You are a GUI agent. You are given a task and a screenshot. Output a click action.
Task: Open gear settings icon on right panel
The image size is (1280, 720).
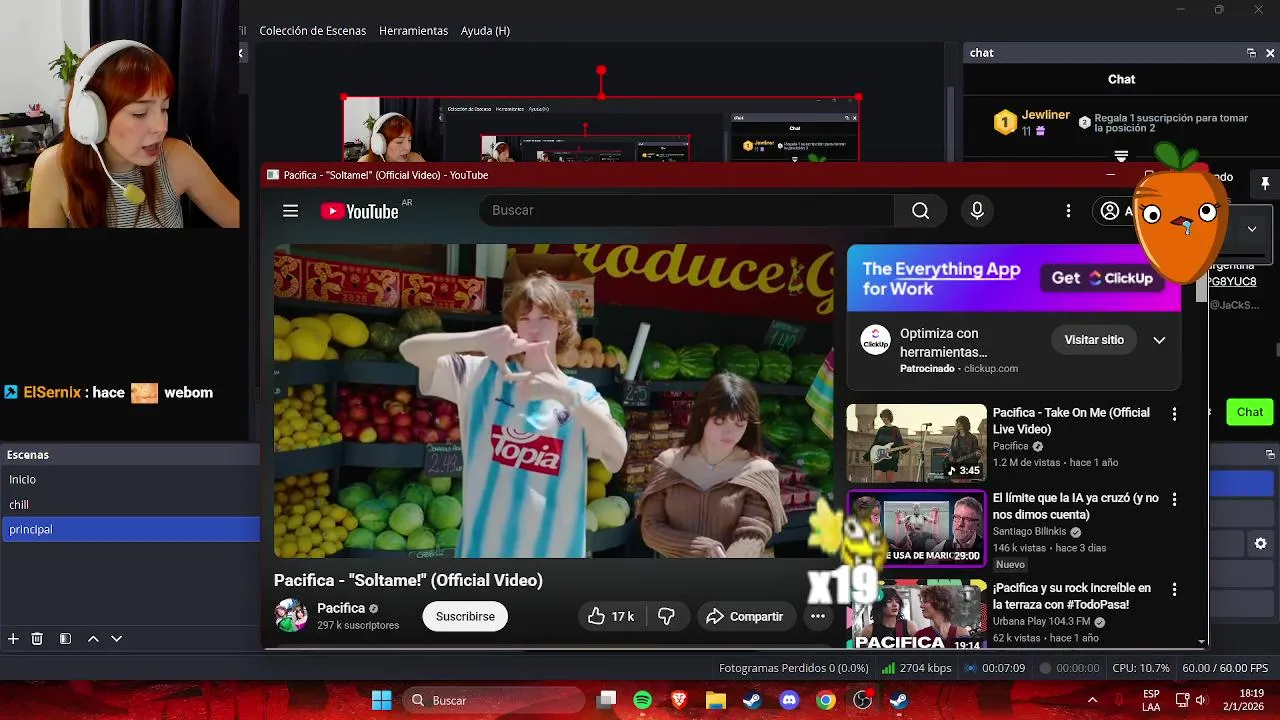(1260, 544)
